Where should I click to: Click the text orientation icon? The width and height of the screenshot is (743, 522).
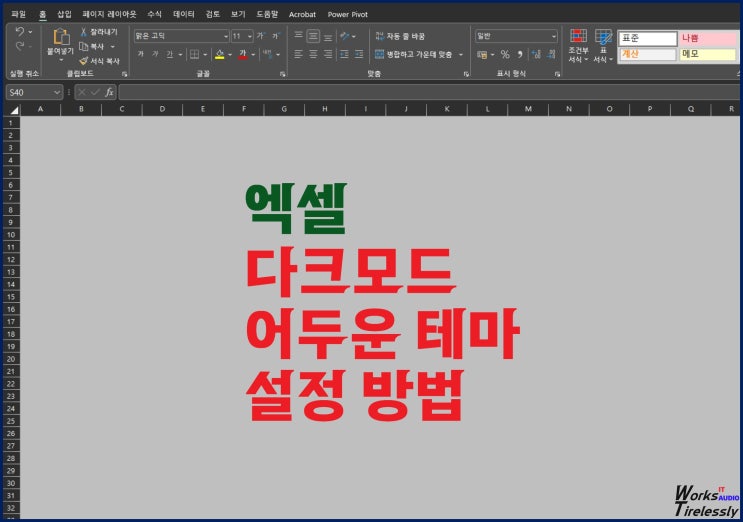(x=344, y=36)
